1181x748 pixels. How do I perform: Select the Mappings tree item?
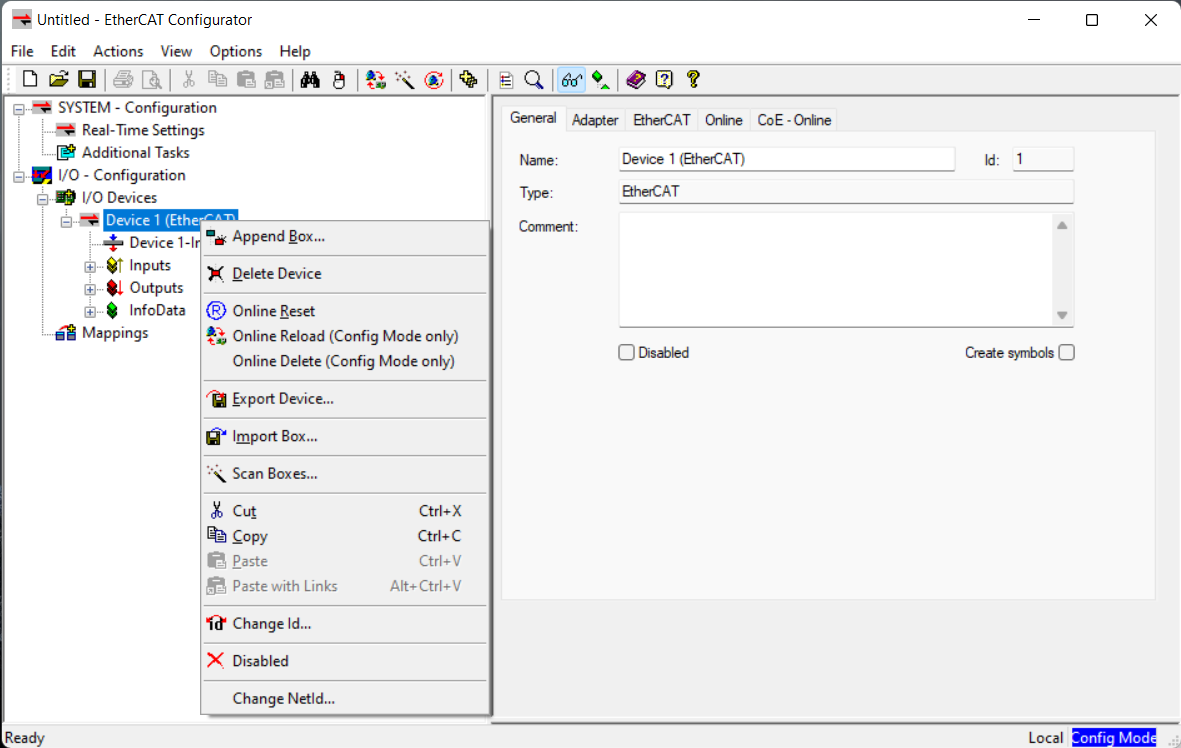point(115,332)
